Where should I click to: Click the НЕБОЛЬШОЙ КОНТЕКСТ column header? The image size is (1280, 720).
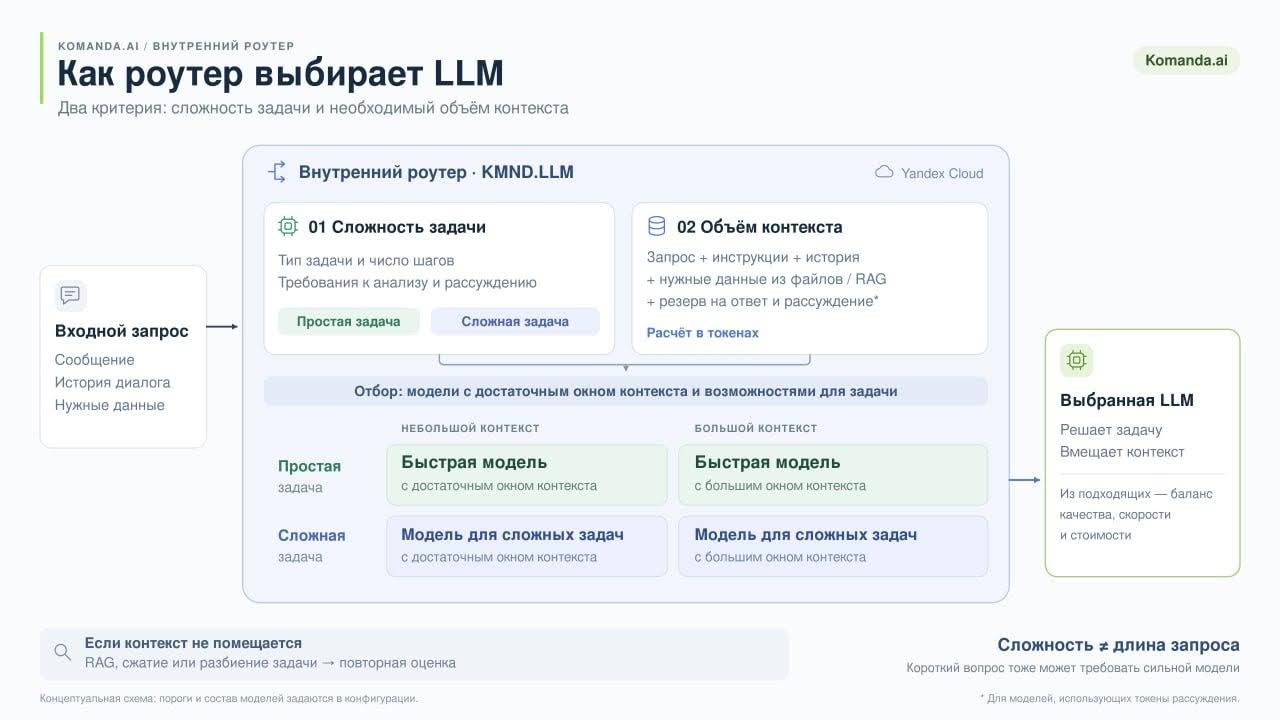470,428
